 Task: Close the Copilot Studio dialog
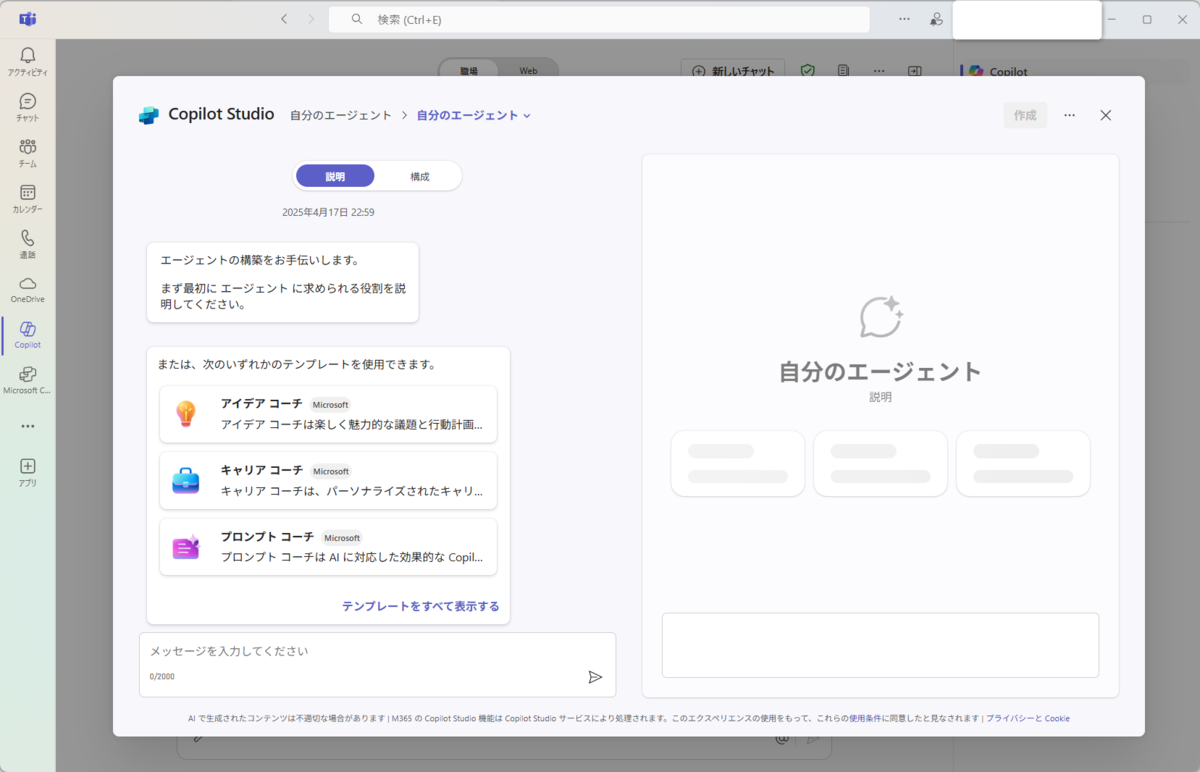coord(1106,115)
